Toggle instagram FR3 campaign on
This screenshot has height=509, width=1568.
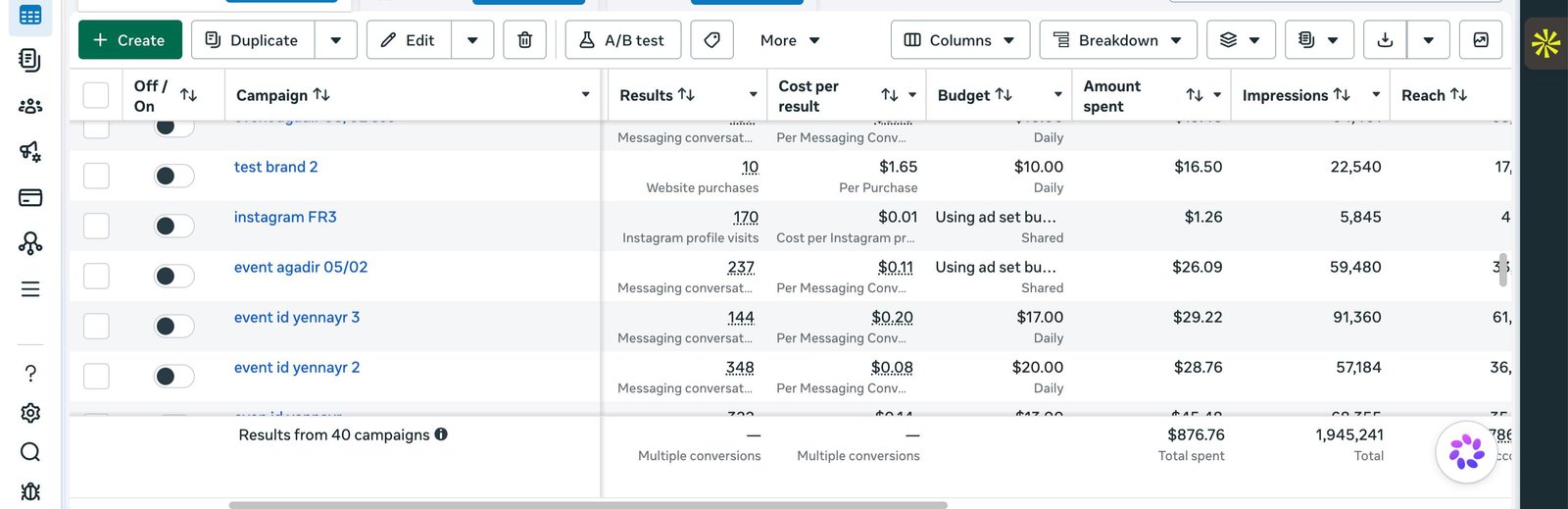tap(174, 226)
